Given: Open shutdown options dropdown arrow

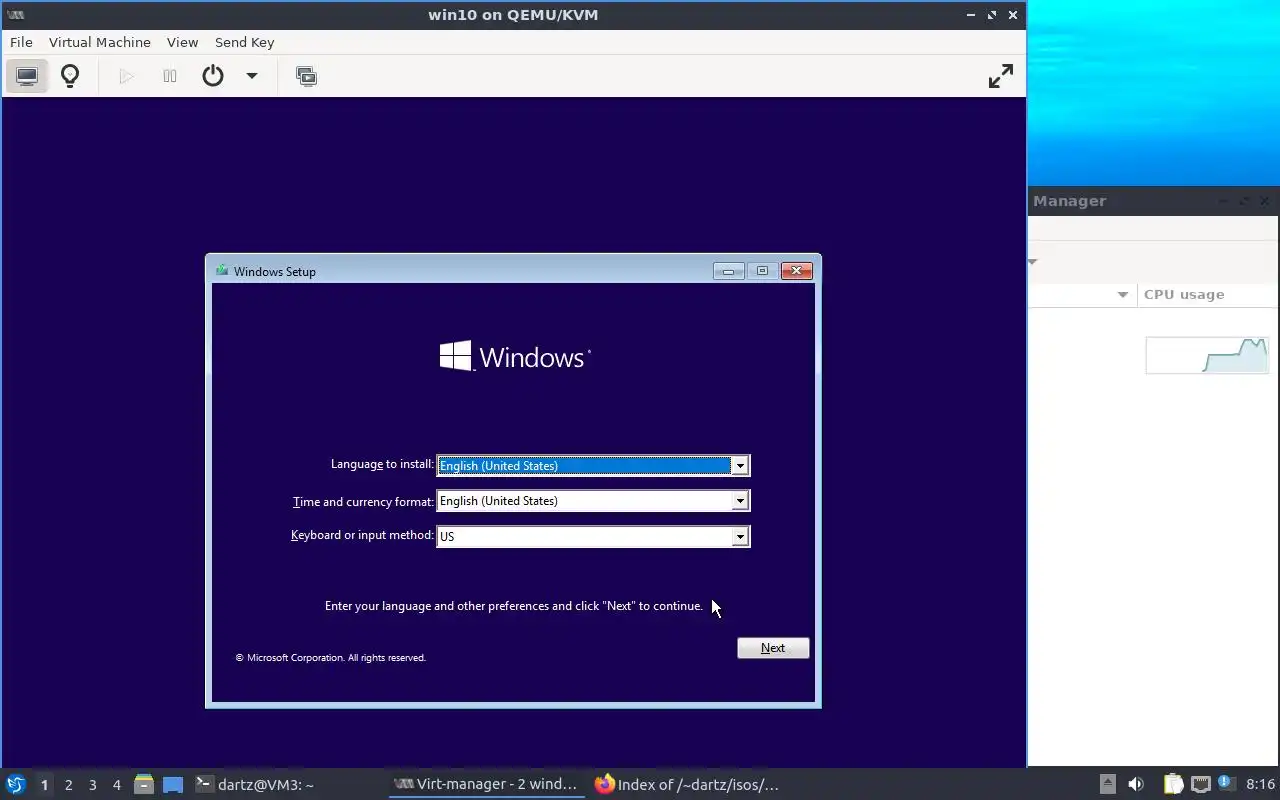Looking at the screenshot, I should (x=252, y=76).
